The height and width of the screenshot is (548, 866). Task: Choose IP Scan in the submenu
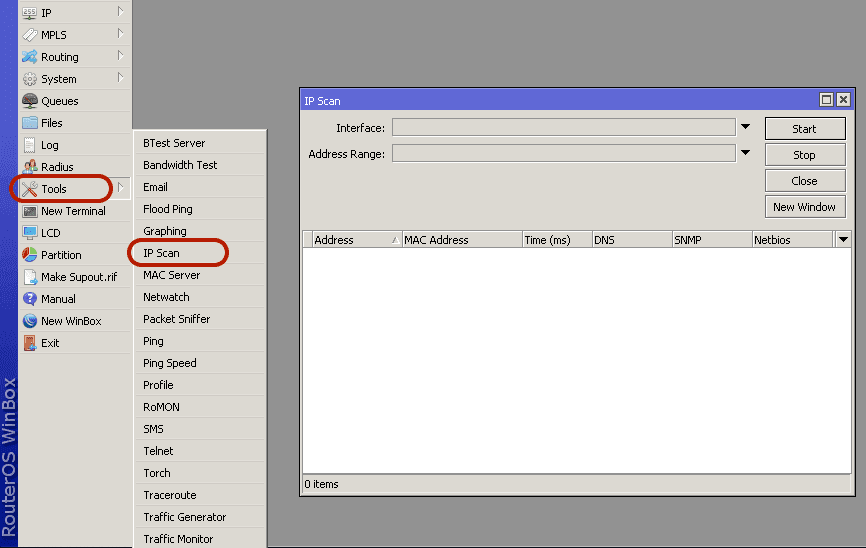click(200, 253)
